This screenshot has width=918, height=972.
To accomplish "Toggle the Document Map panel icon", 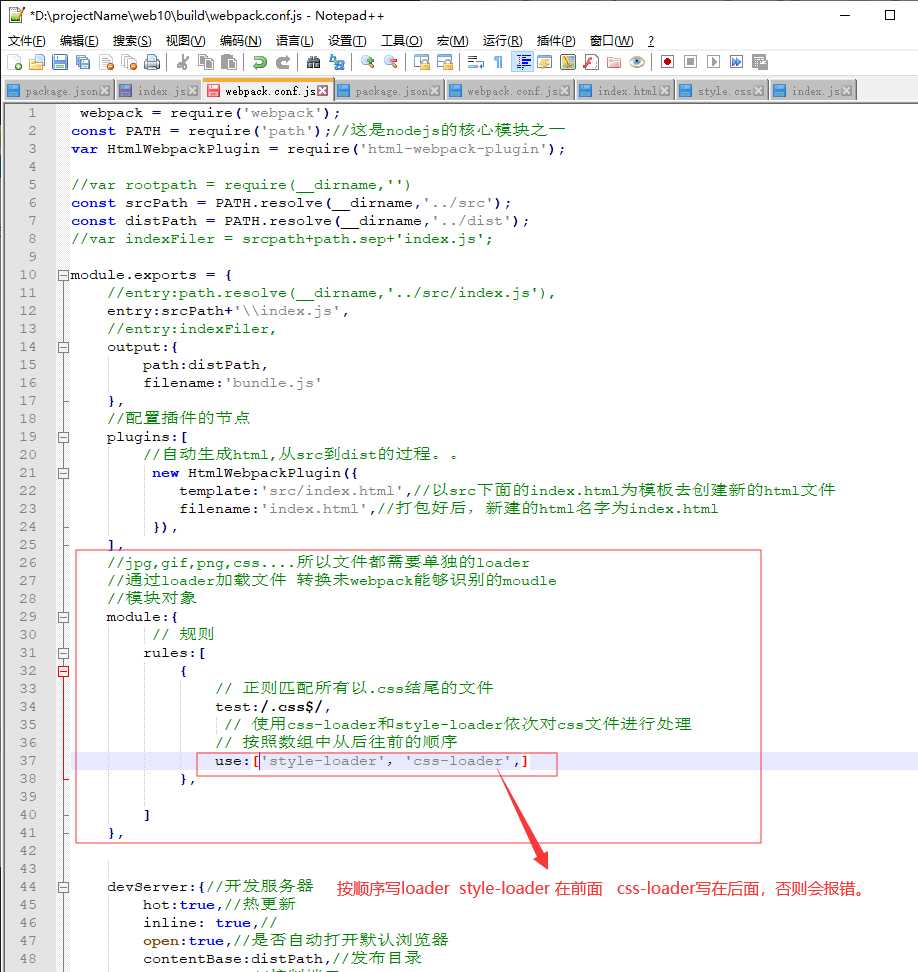I will coord(568,62).
